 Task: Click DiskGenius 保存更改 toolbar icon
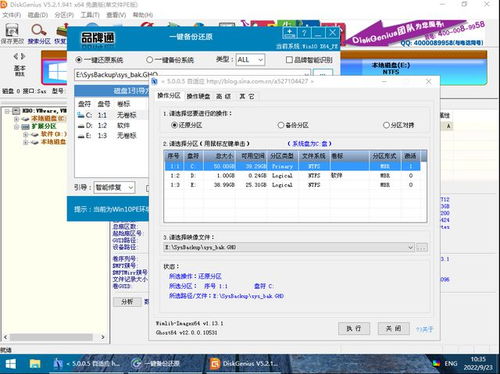[12, 30]
